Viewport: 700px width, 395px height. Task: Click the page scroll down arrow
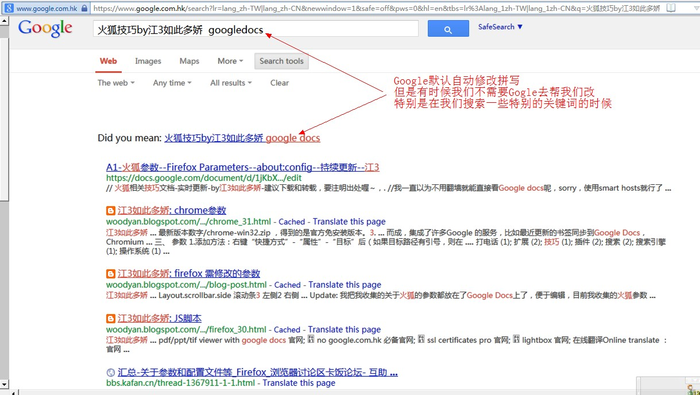pyautogui.click(x=4, y=383)
